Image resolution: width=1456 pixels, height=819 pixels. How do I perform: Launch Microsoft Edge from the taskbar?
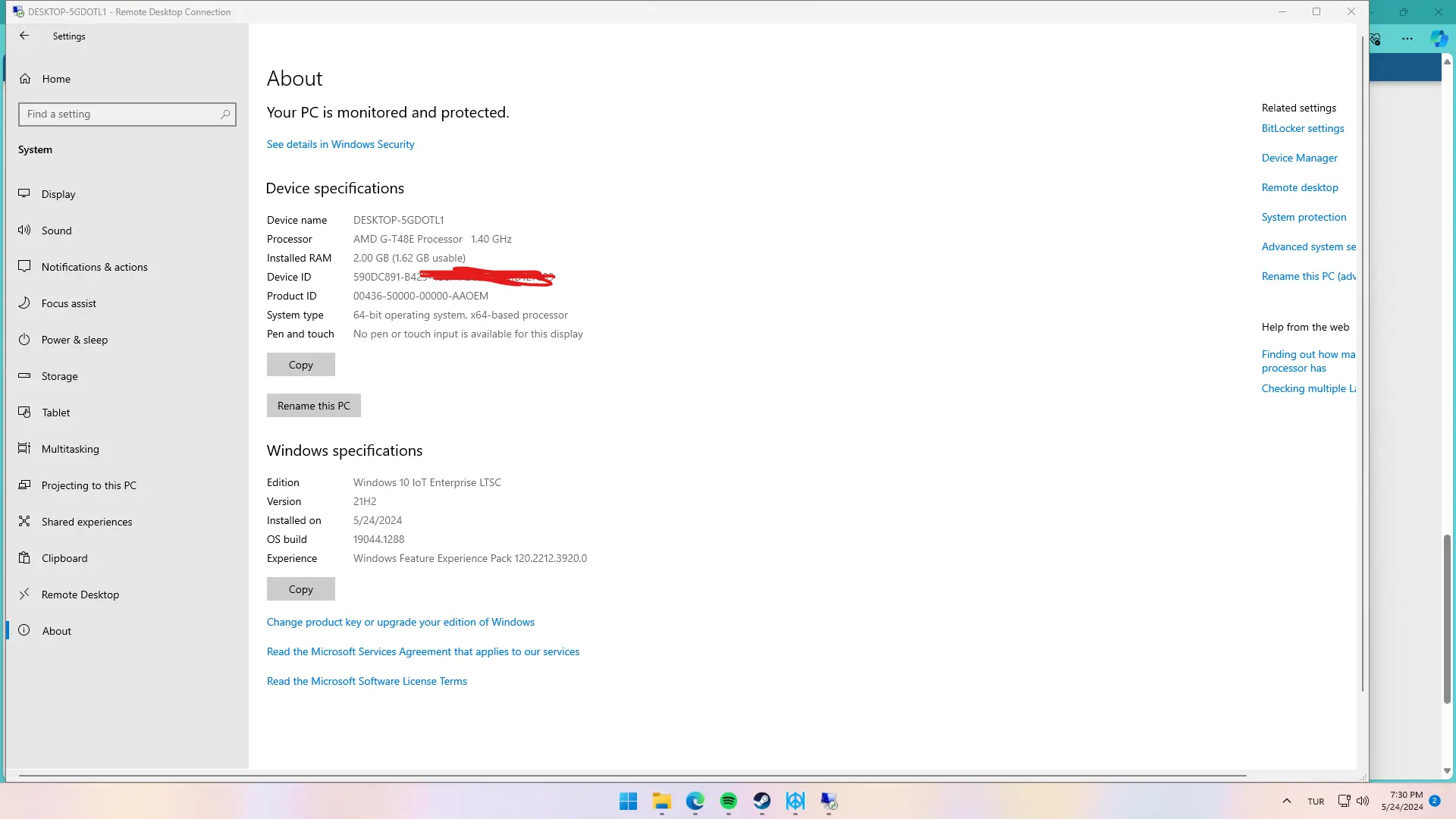coord(695,801)
